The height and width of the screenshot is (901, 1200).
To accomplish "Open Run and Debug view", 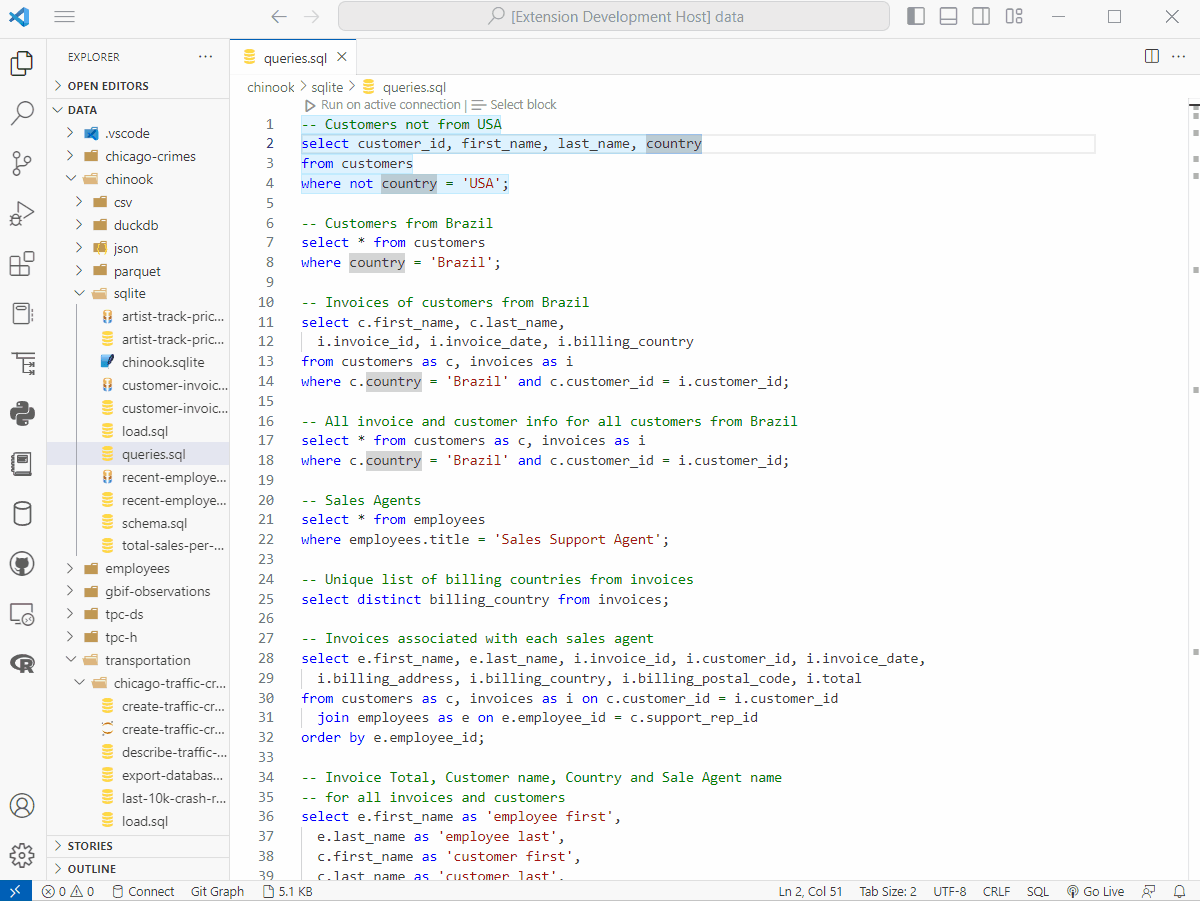I will click(22, 214).
